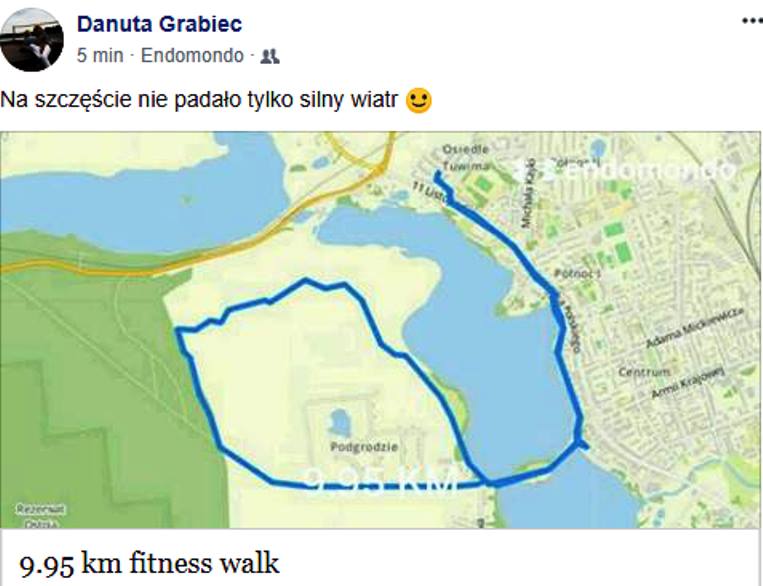The image size is (763, 586).
Task: Click the Adama Mickiewicza street label
Action: coord(694,327)
